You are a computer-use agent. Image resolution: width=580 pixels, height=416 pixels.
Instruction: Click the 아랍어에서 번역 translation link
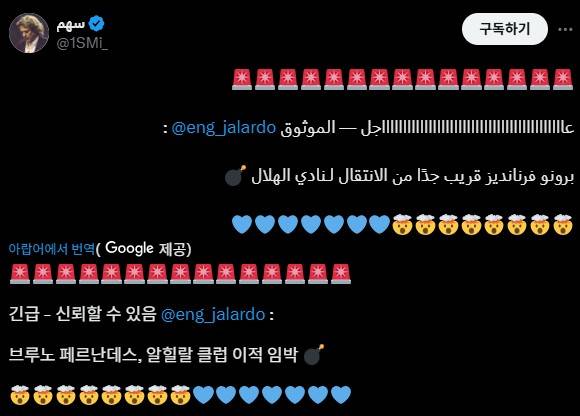[52, 248]
